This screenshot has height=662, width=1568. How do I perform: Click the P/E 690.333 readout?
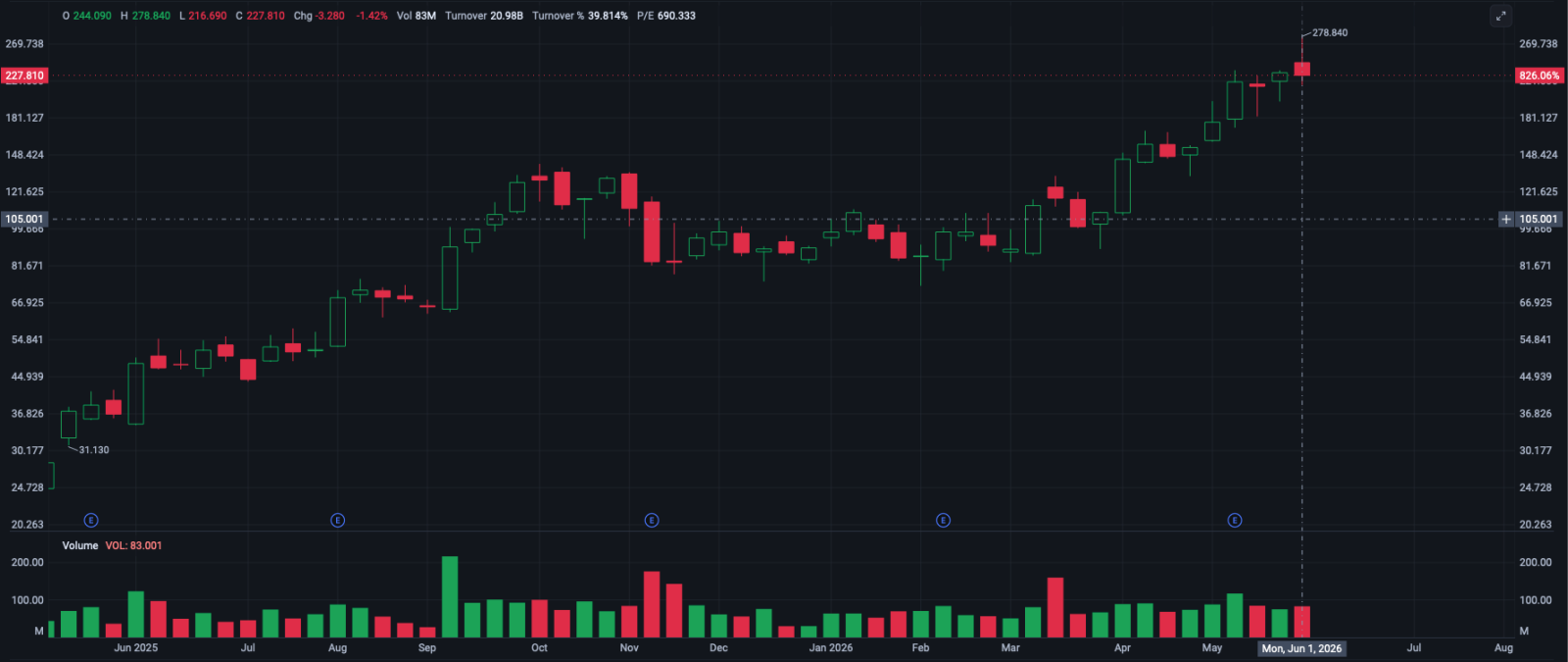coord(666,16)
